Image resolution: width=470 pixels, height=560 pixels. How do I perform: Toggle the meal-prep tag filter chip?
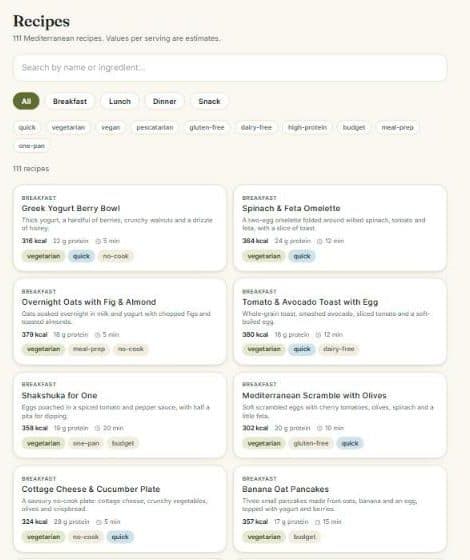coord(398,128)
